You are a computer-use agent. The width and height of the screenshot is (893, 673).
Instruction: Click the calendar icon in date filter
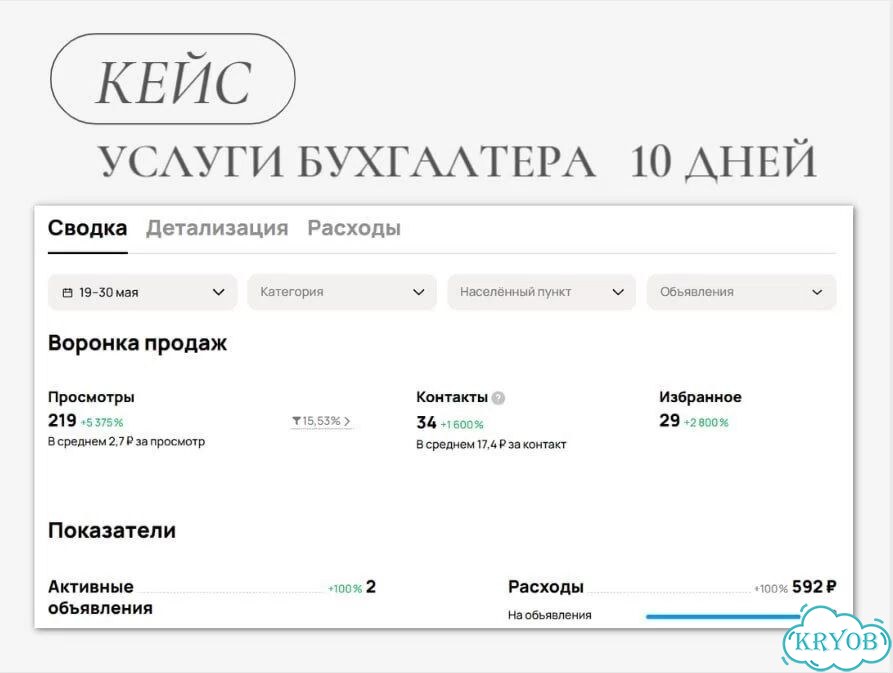(x=67, y=293)
